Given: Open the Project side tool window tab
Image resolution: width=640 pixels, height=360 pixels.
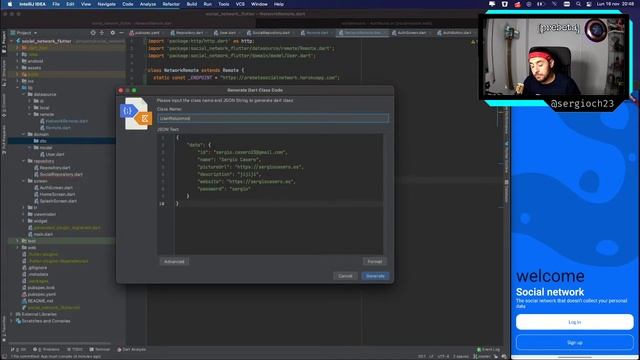Looking at the screenshot, I should [4, 43].
